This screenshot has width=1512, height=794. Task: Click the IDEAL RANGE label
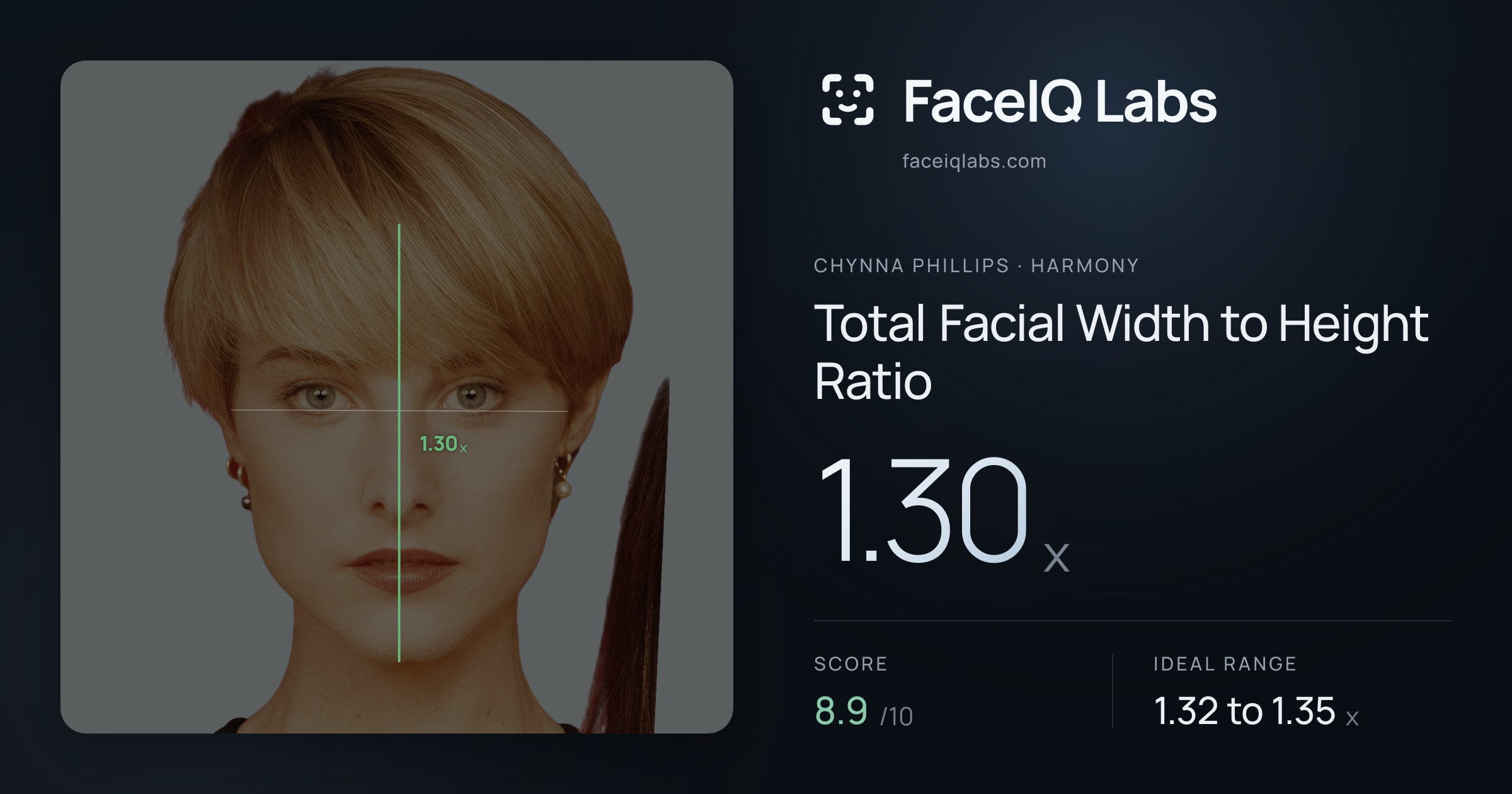pyautogui.click(x=1225, y=664)
